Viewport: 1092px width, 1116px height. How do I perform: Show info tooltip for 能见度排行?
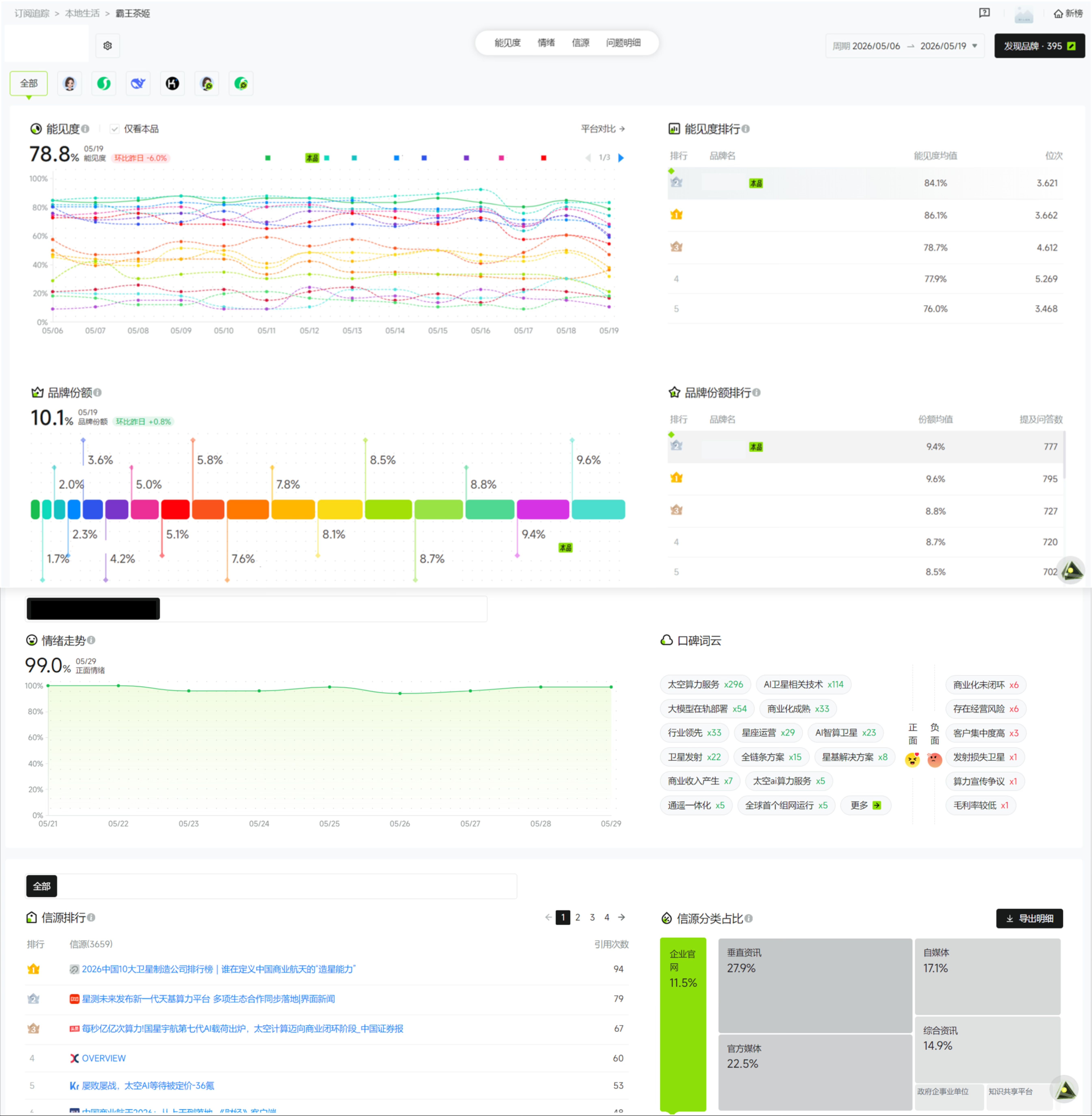click(746, 129)
